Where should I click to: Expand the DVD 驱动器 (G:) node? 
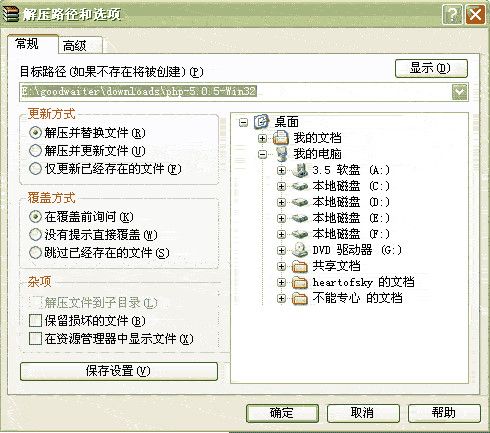coord(281,250)
